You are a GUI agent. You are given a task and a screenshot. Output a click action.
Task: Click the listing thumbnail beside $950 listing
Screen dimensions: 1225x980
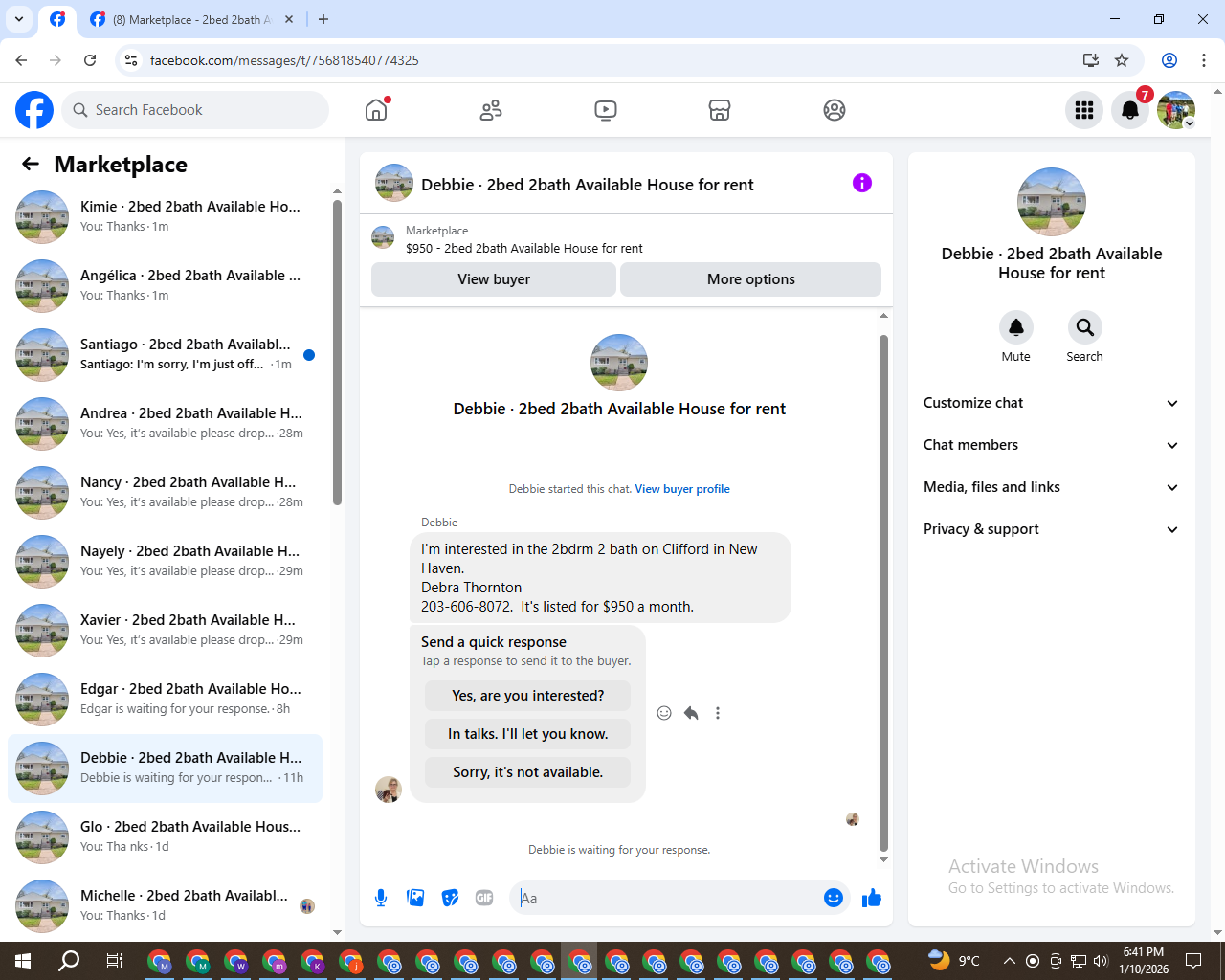383,238
